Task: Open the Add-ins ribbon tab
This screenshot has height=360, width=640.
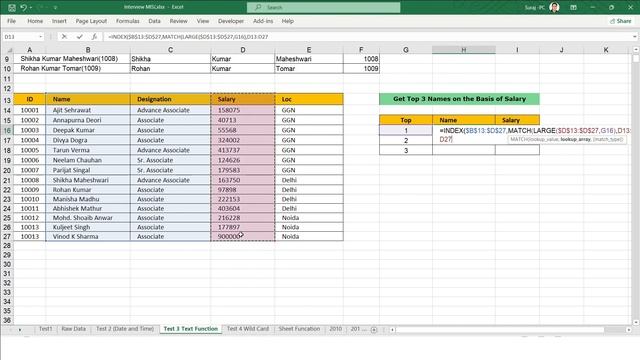Action: click(x=263, y=21)
